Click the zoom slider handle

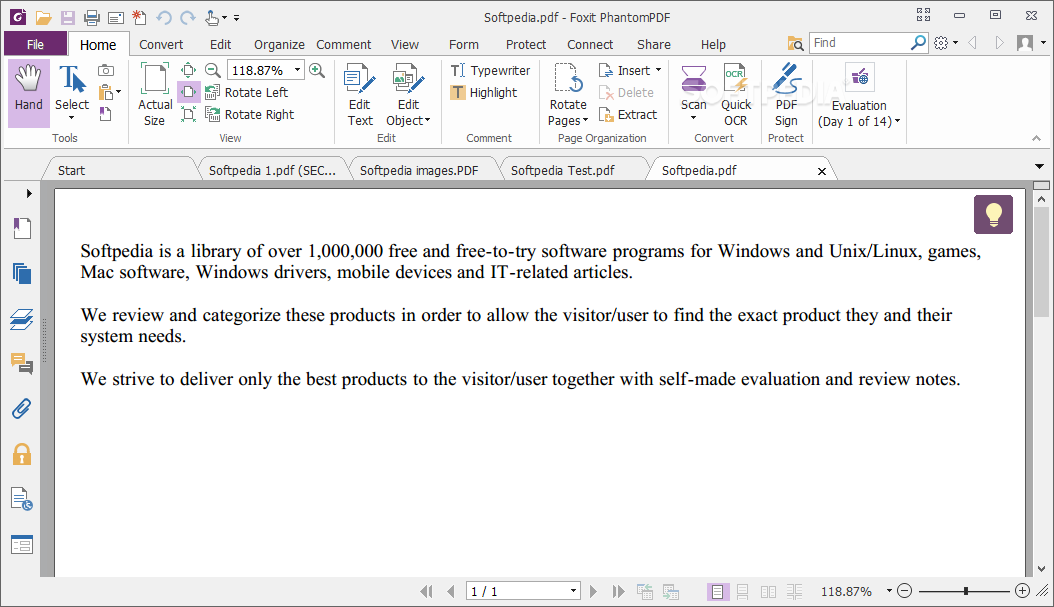tap(965, 592)
